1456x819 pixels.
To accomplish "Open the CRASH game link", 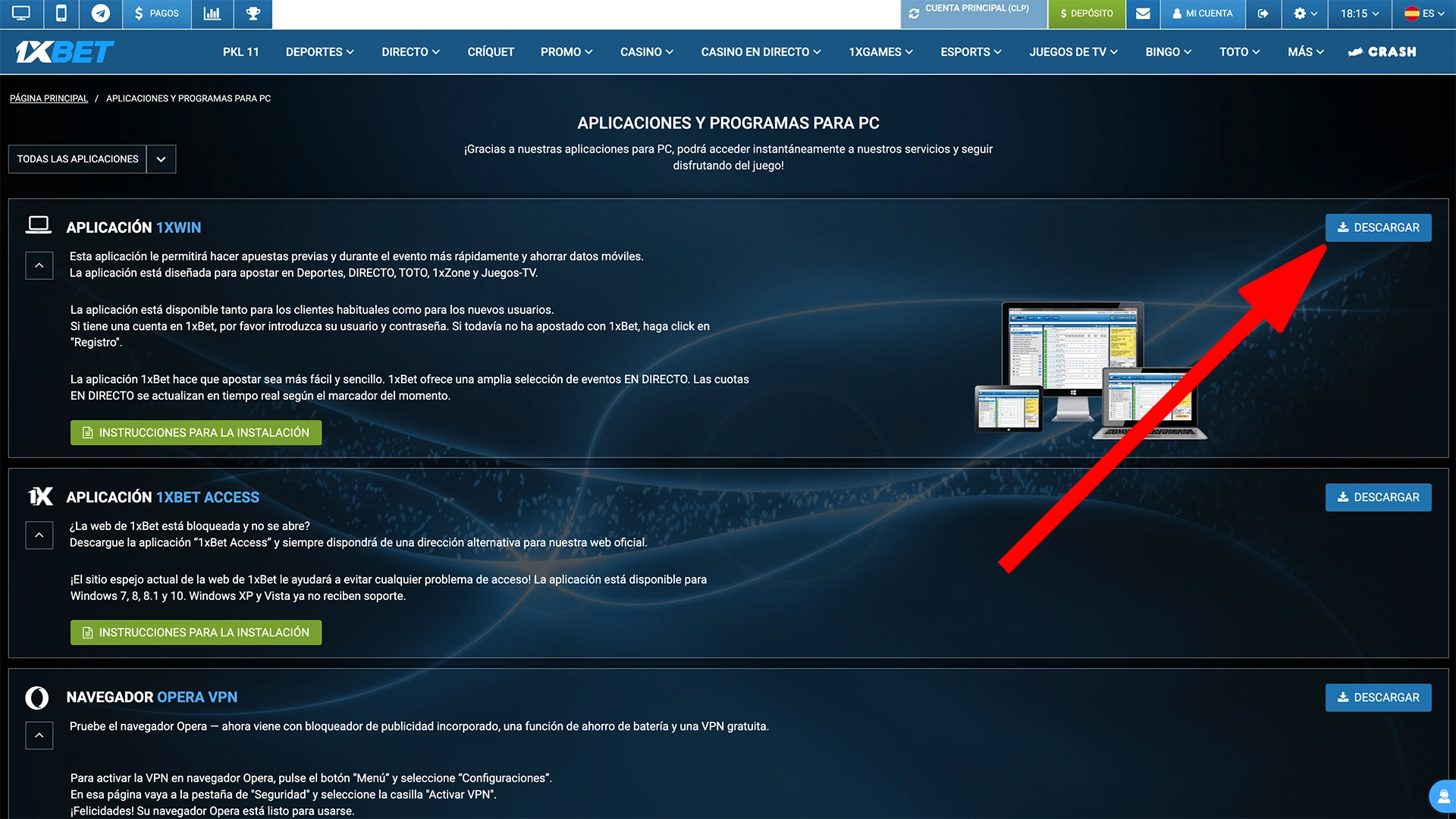I will 1382,52.
